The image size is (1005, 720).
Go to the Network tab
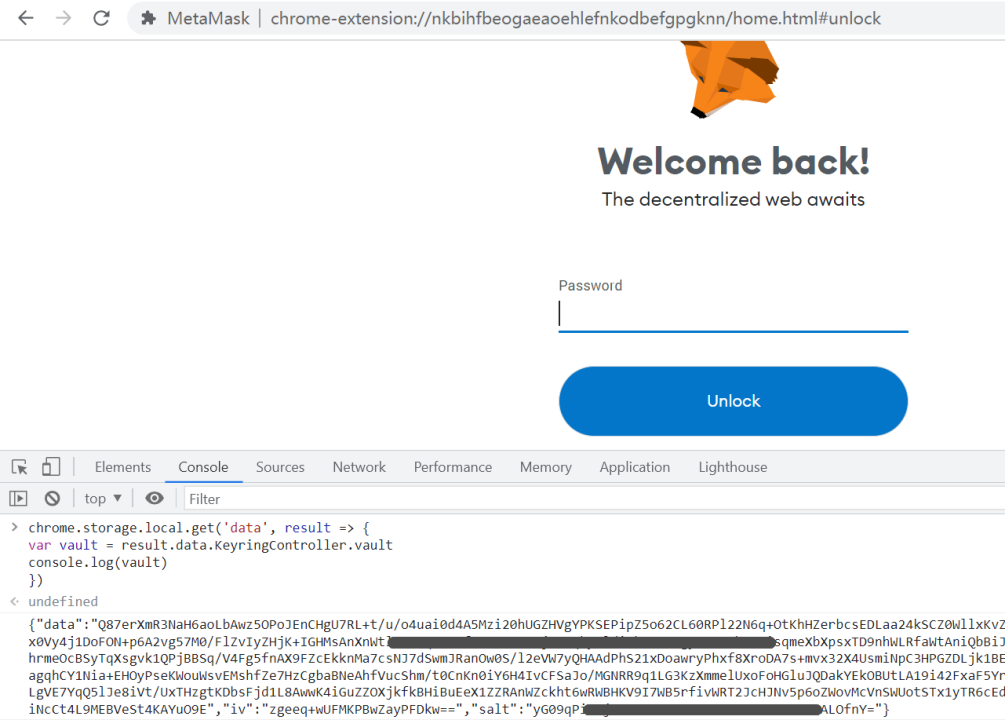coord(359,467)
